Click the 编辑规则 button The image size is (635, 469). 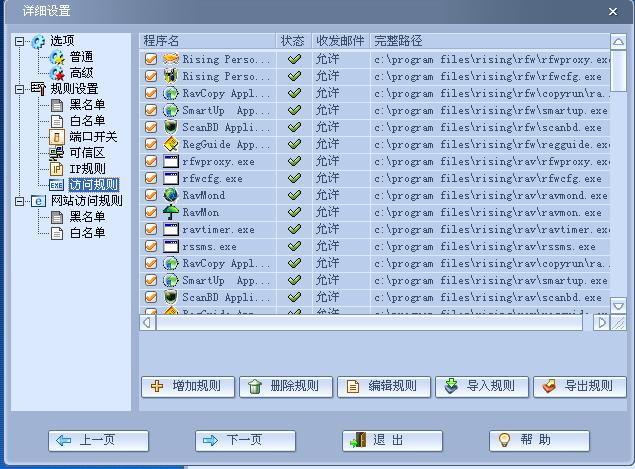click(384, 387)
